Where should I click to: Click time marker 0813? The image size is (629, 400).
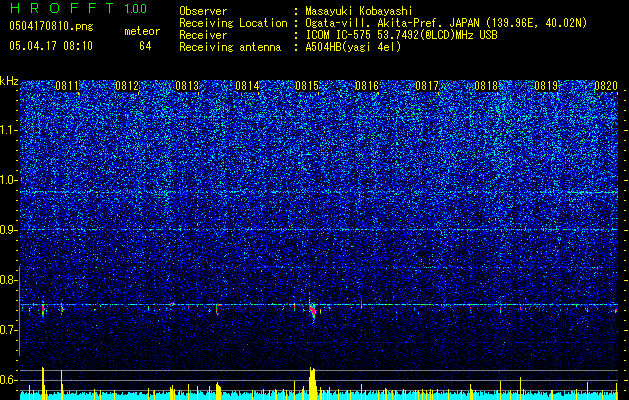pos(187,86)
